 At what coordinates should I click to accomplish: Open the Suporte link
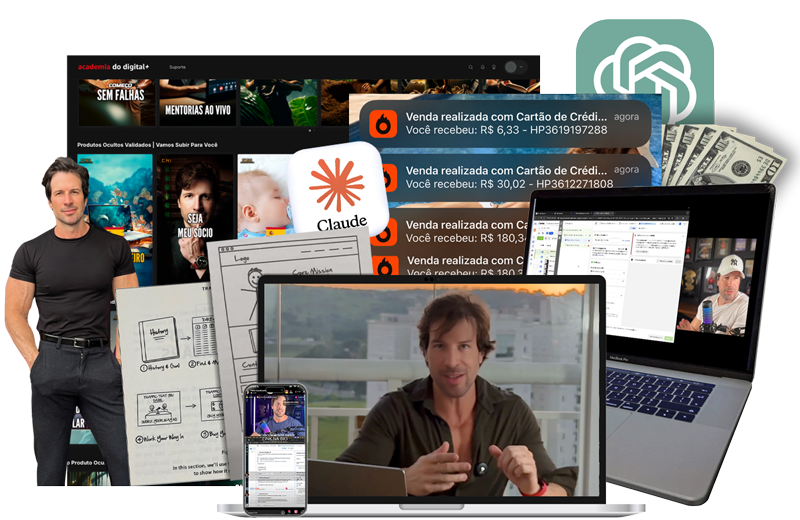[177, 67]
